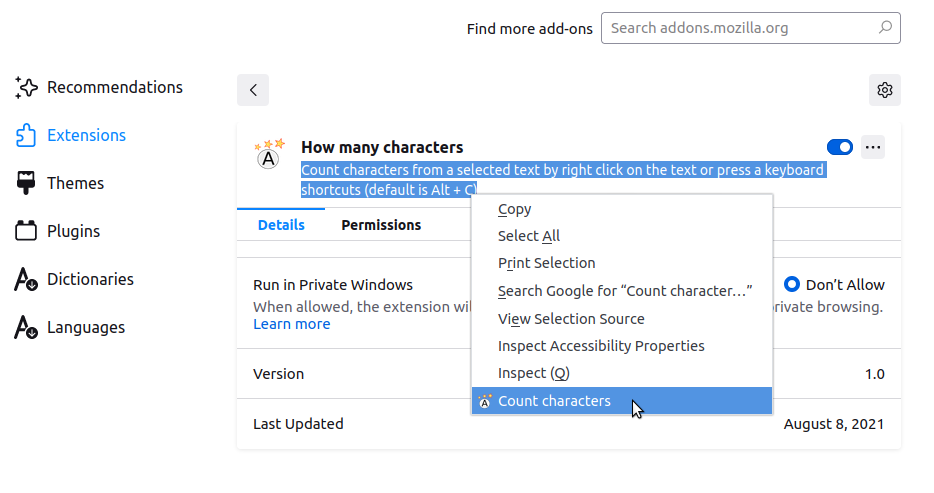Image resolution: width=934 pixels, height=493 pixels.
Task: Go back with the left chevron button
Action: (253, 90)
